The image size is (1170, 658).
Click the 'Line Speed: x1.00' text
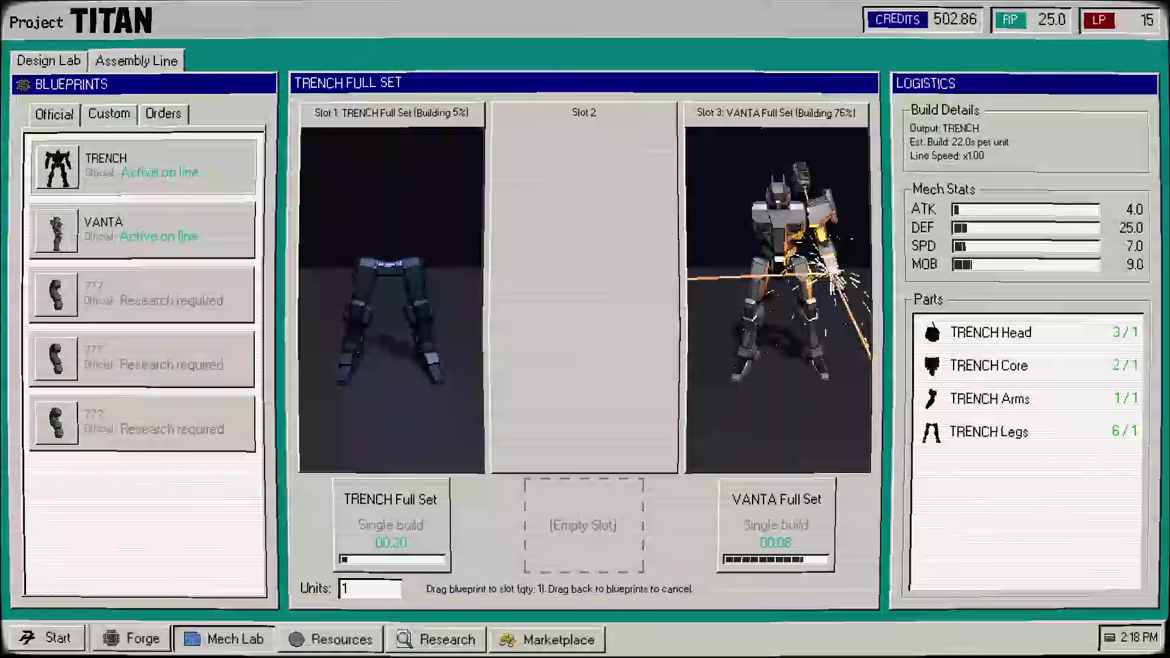coord(946,156)
